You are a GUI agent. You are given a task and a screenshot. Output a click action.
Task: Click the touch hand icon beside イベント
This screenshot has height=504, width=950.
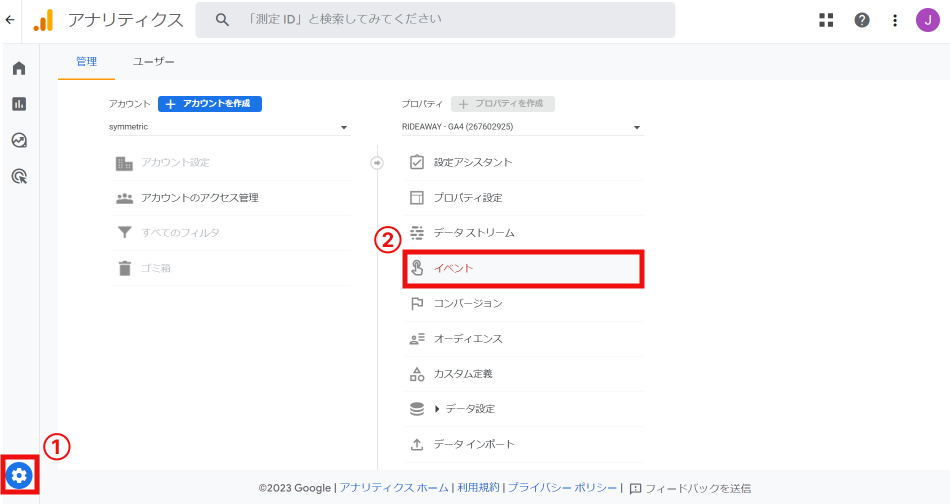pyautogui.click(x=417, y=268)
